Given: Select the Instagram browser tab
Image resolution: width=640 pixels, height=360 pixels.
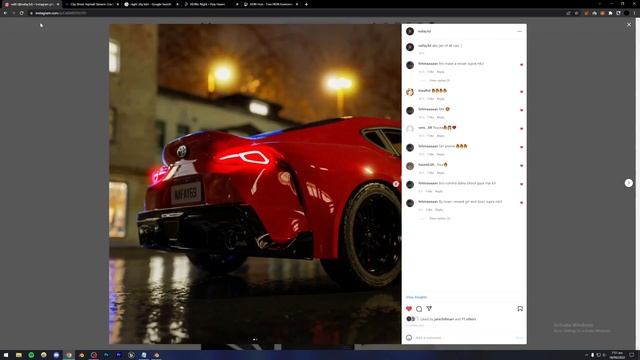Looking at the screenshot, I should pos(32,4).
